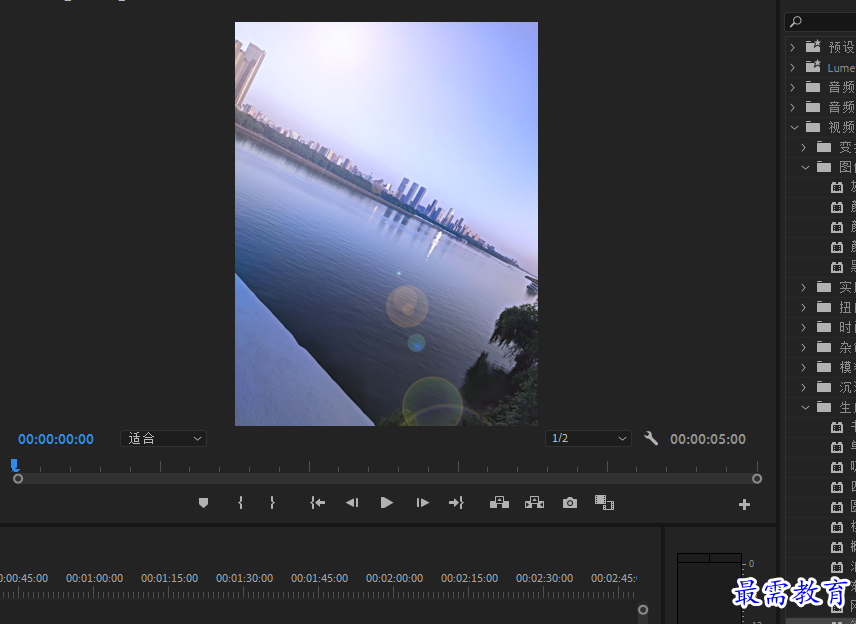Click 00:01:45:00 on the timeline ruler
Screen dimensions: 856x624
pos(319,578)
